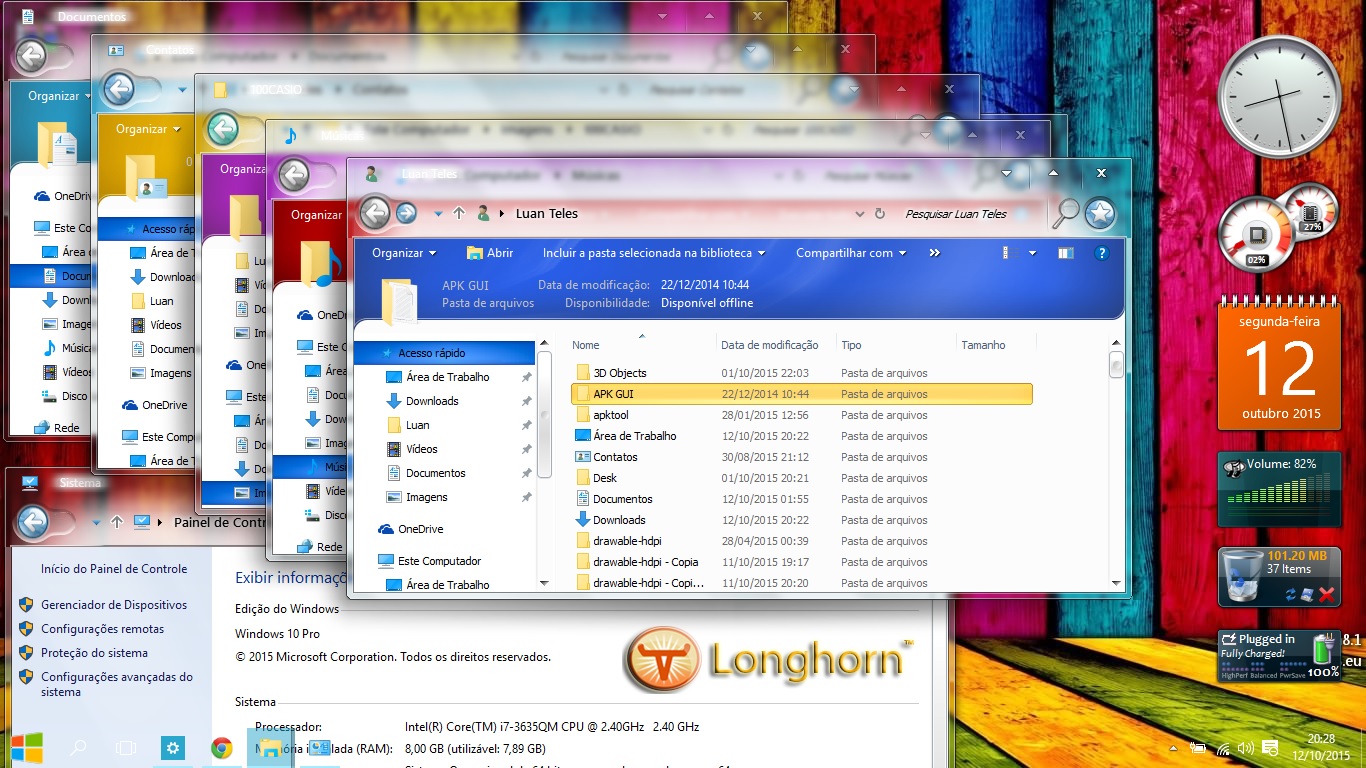Go back in the Contatos window
The width and height of the screenshot is (1366, 768).
[118, 89]
